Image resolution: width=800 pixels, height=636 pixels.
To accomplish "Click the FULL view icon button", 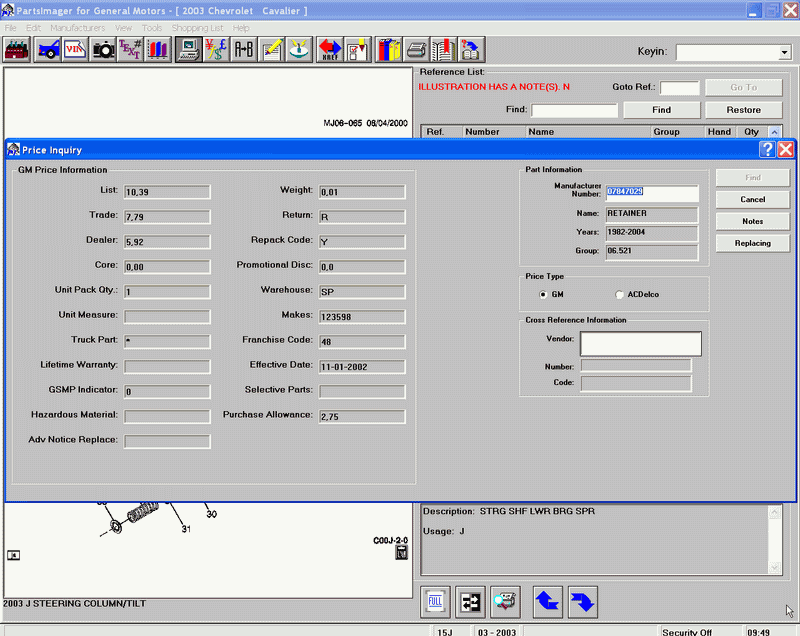I will click(435, 602).
